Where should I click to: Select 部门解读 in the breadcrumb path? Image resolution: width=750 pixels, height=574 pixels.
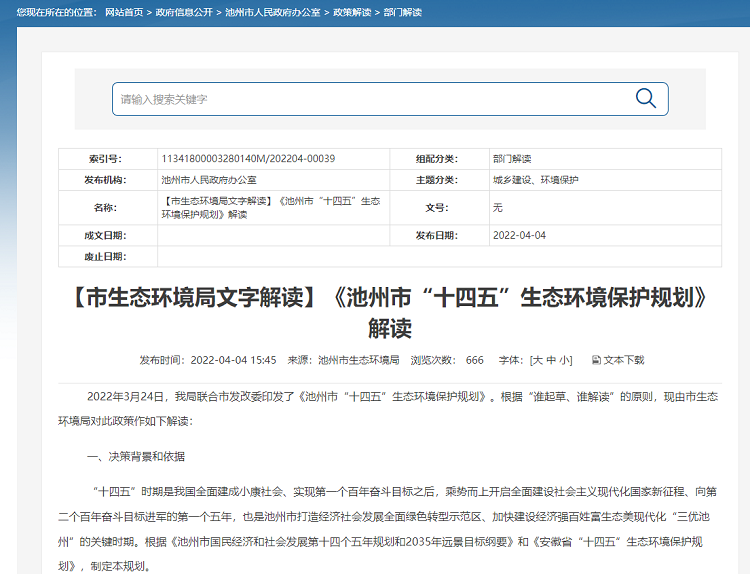click(402, 12)
